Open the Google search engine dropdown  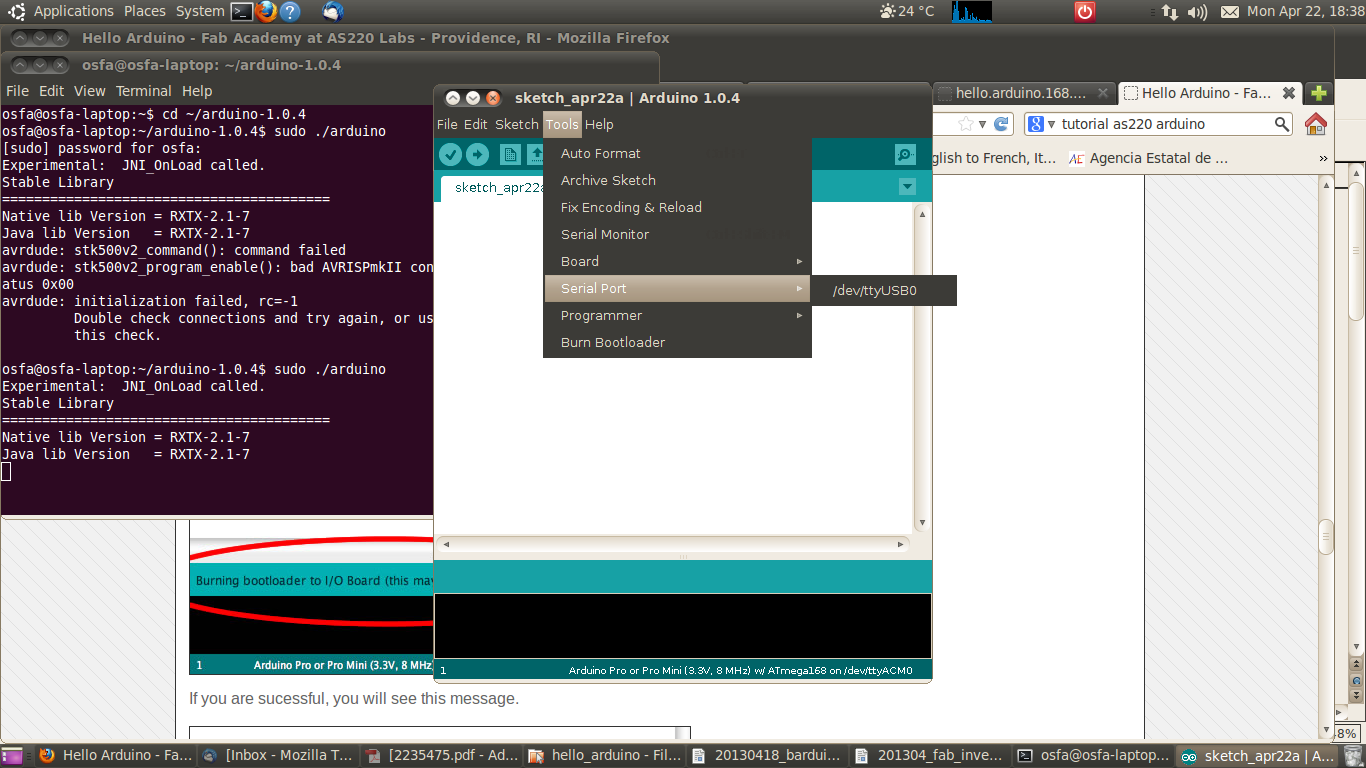point(1041,124)
